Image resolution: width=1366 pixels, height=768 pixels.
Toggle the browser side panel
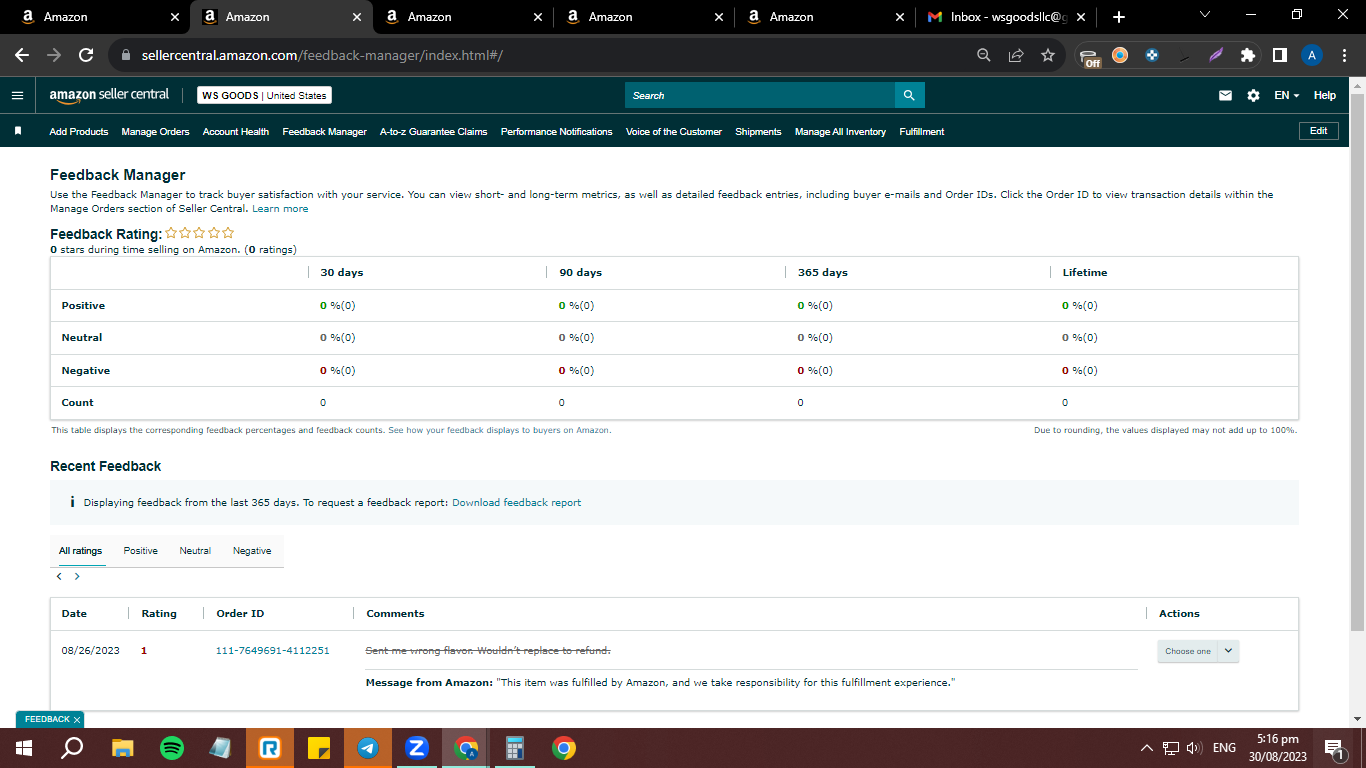pyautogui.click(x=1279, y=55)
